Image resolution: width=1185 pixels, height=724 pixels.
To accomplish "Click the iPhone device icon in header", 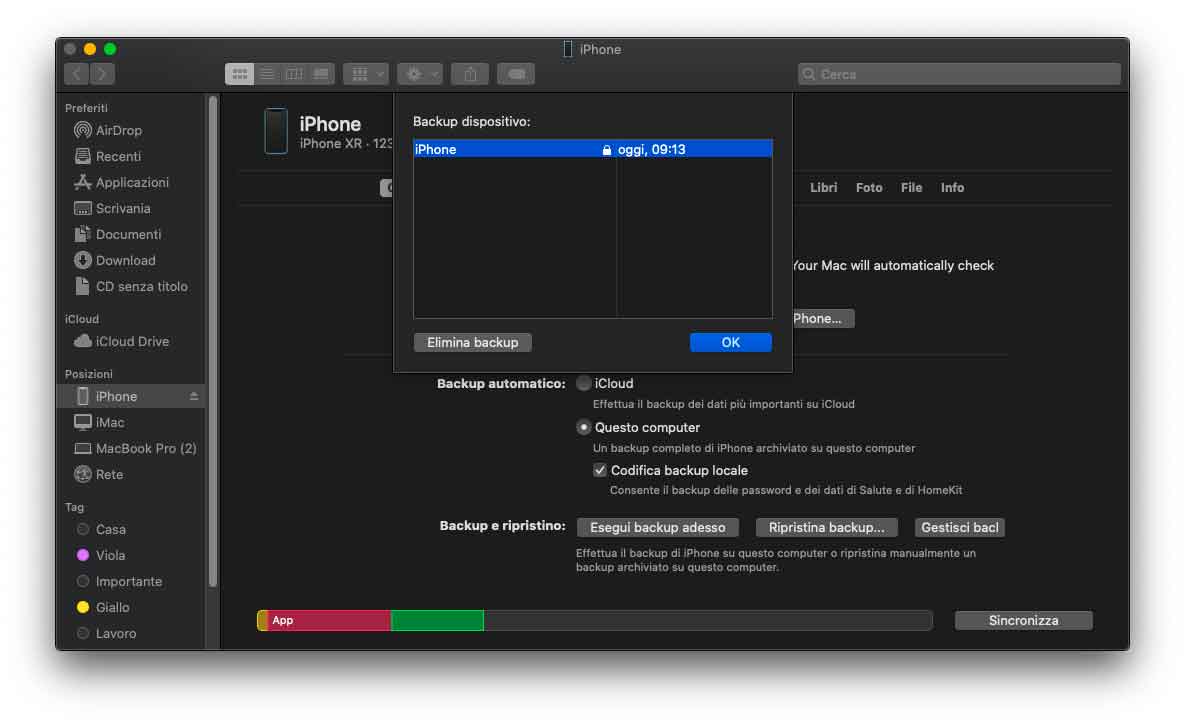I will tap(276, 131).
